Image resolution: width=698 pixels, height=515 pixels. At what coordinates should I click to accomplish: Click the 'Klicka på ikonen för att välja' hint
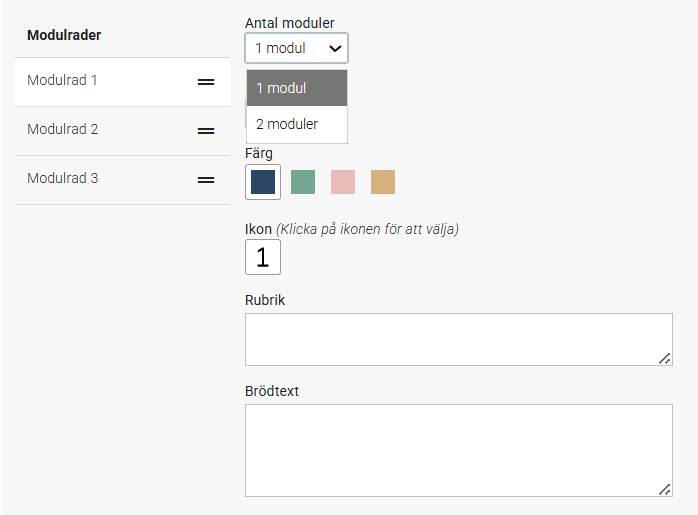pyautogui.click(x=367, y=229)
